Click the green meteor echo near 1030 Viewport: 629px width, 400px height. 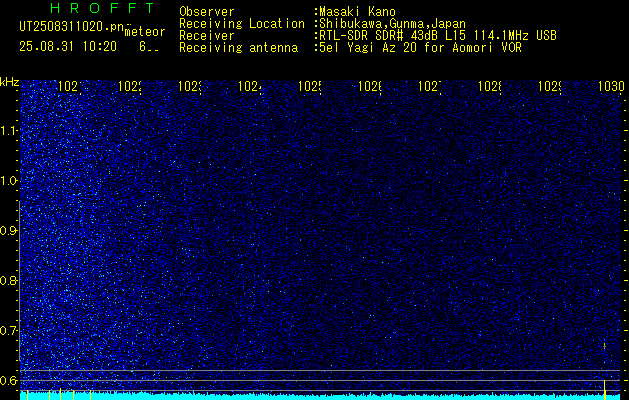click(605, 345)
